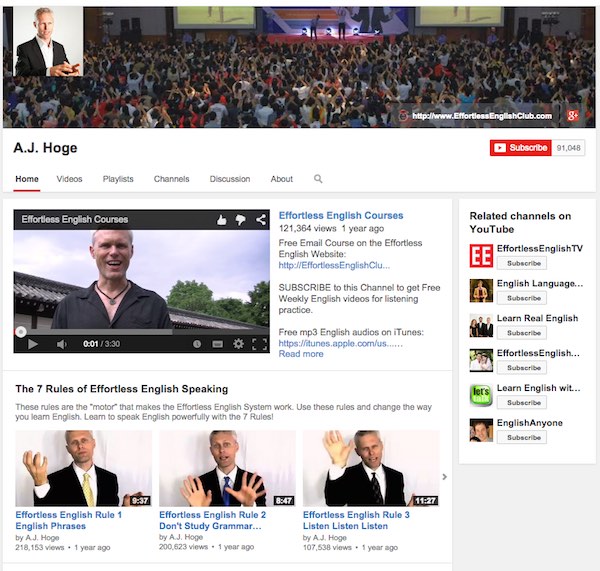The image size is (600, 571).
Task: Click the thumbs down icon on the video
Action: [241, 220]
